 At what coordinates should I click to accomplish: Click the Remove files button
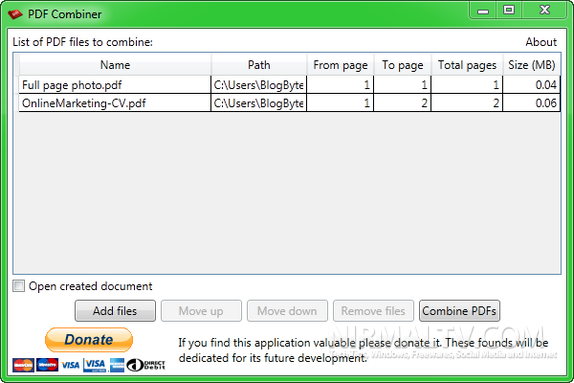pos(373,311)
